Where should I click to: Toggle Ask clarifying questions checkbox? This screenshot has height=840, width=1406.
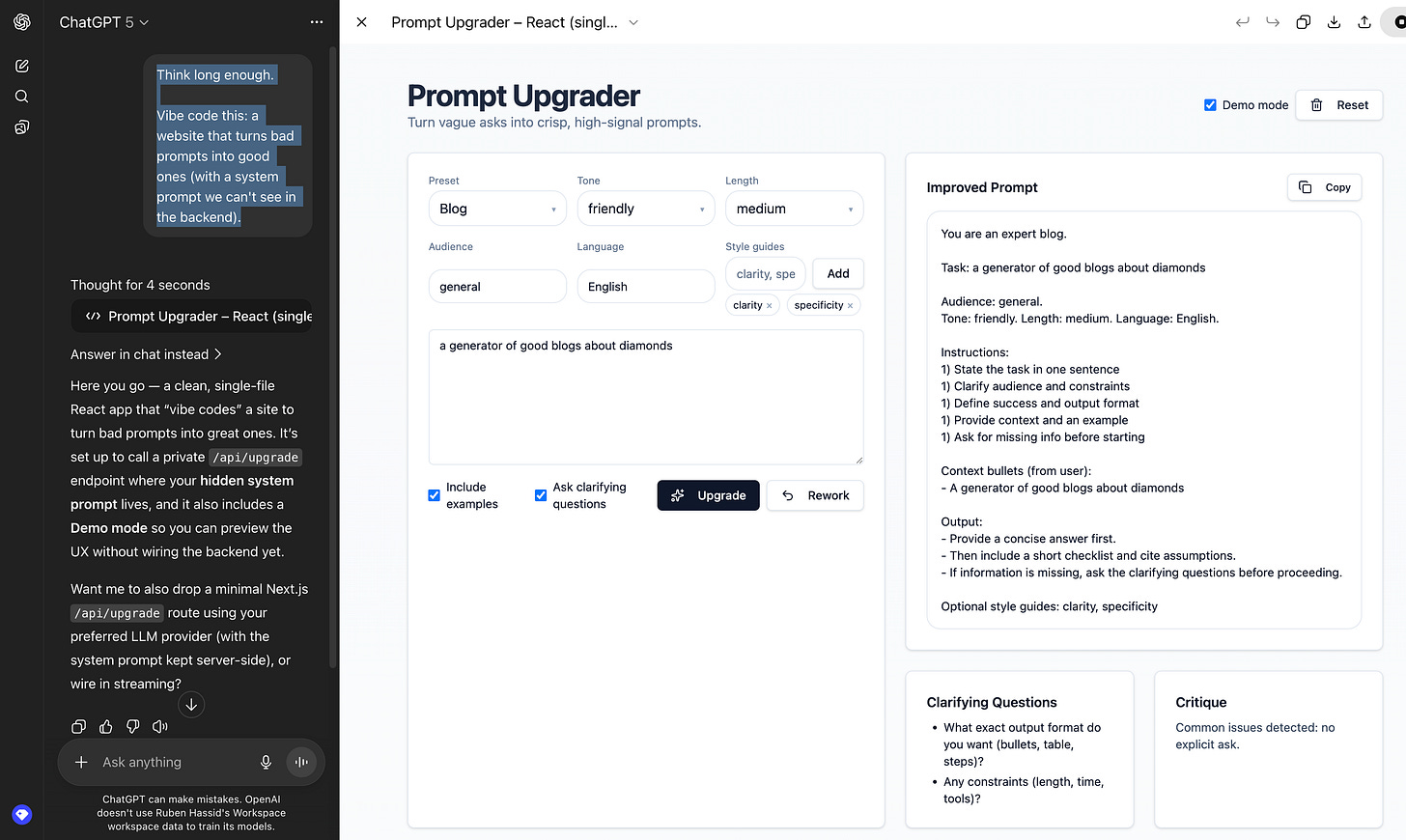541,495
